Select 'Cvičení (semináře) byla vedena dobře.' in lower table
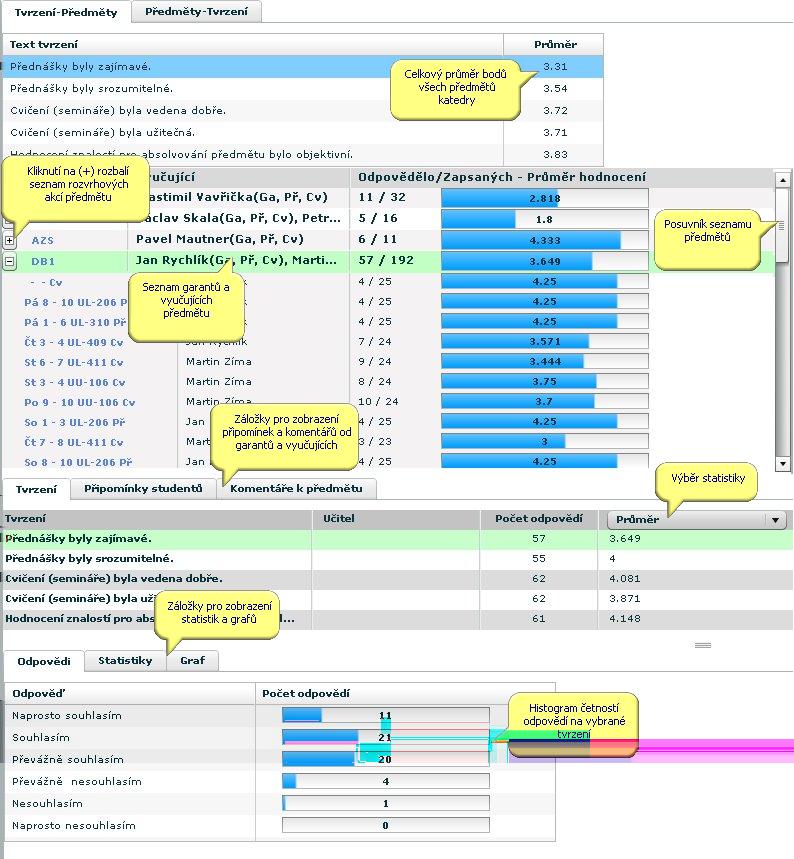The image size is (794, 859). point(398,579)
